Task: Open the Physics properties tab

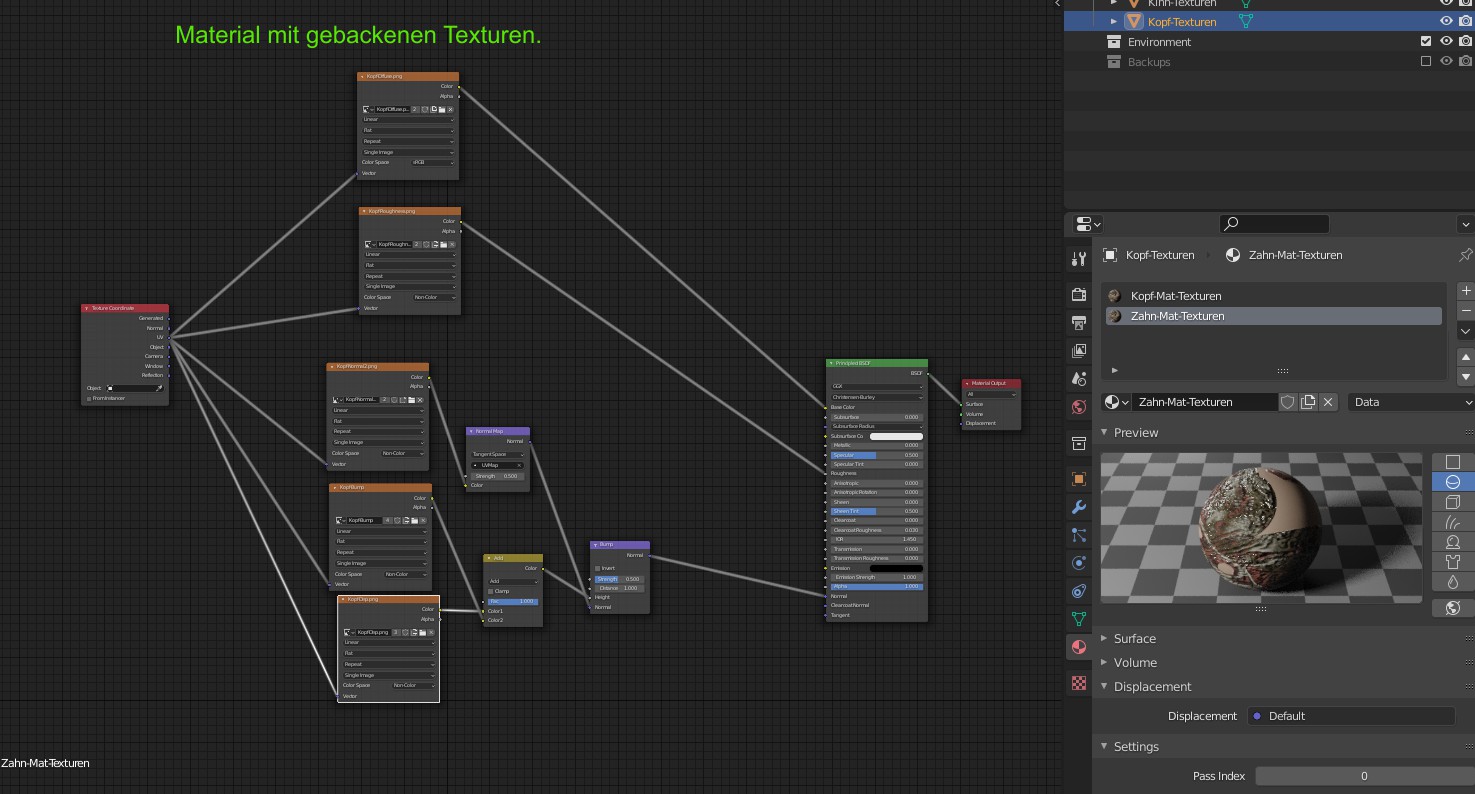Action: [x=1078, y=563]
